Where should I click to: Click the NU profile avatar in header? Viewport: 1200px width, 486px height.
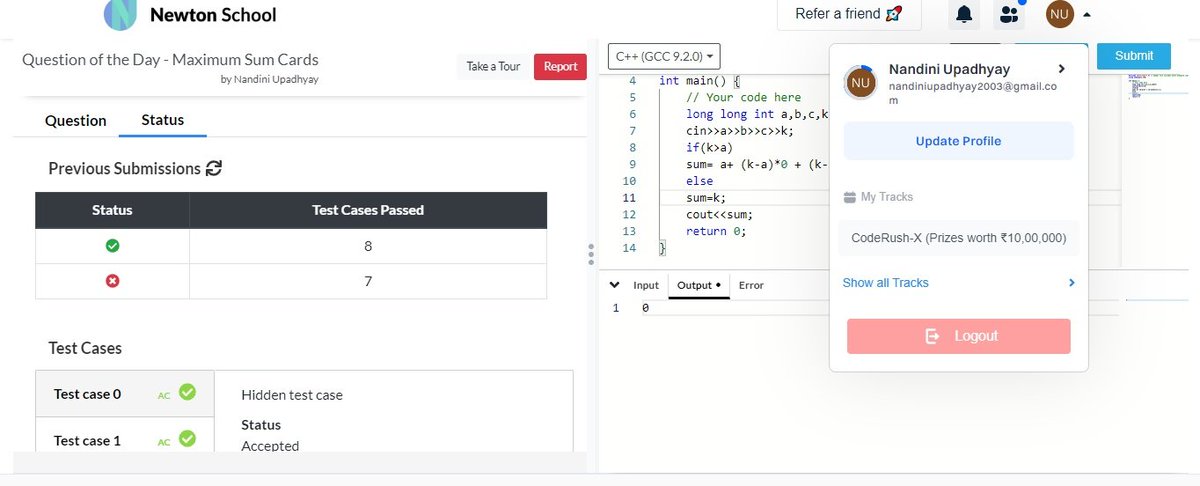1060,14
